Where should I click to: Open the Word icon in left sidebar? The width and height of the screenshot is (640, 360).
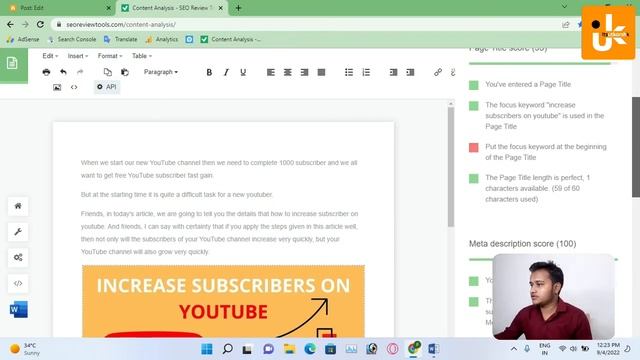18,310
